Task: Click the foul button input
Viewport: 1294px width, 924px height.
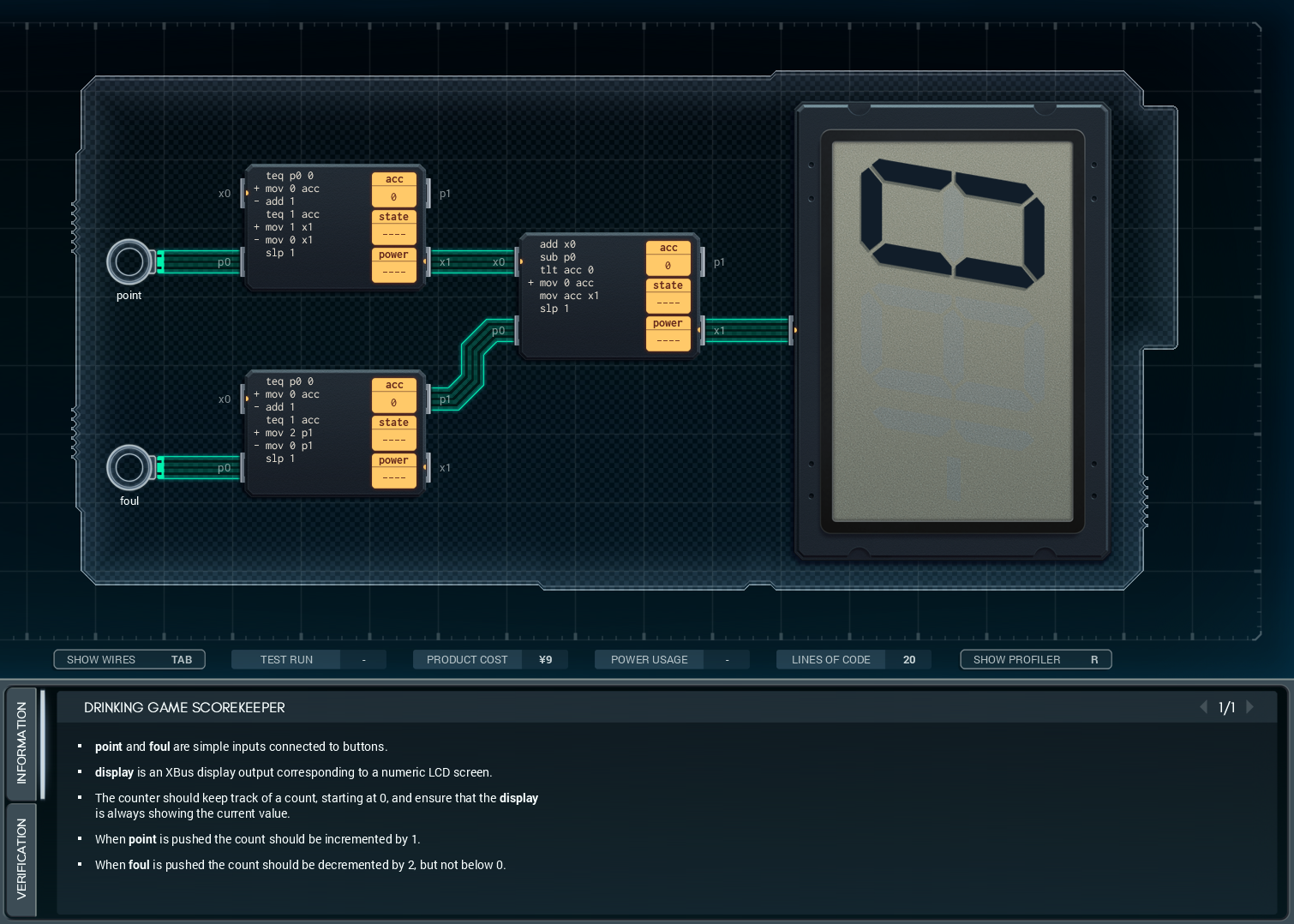Action: [129, 467]
